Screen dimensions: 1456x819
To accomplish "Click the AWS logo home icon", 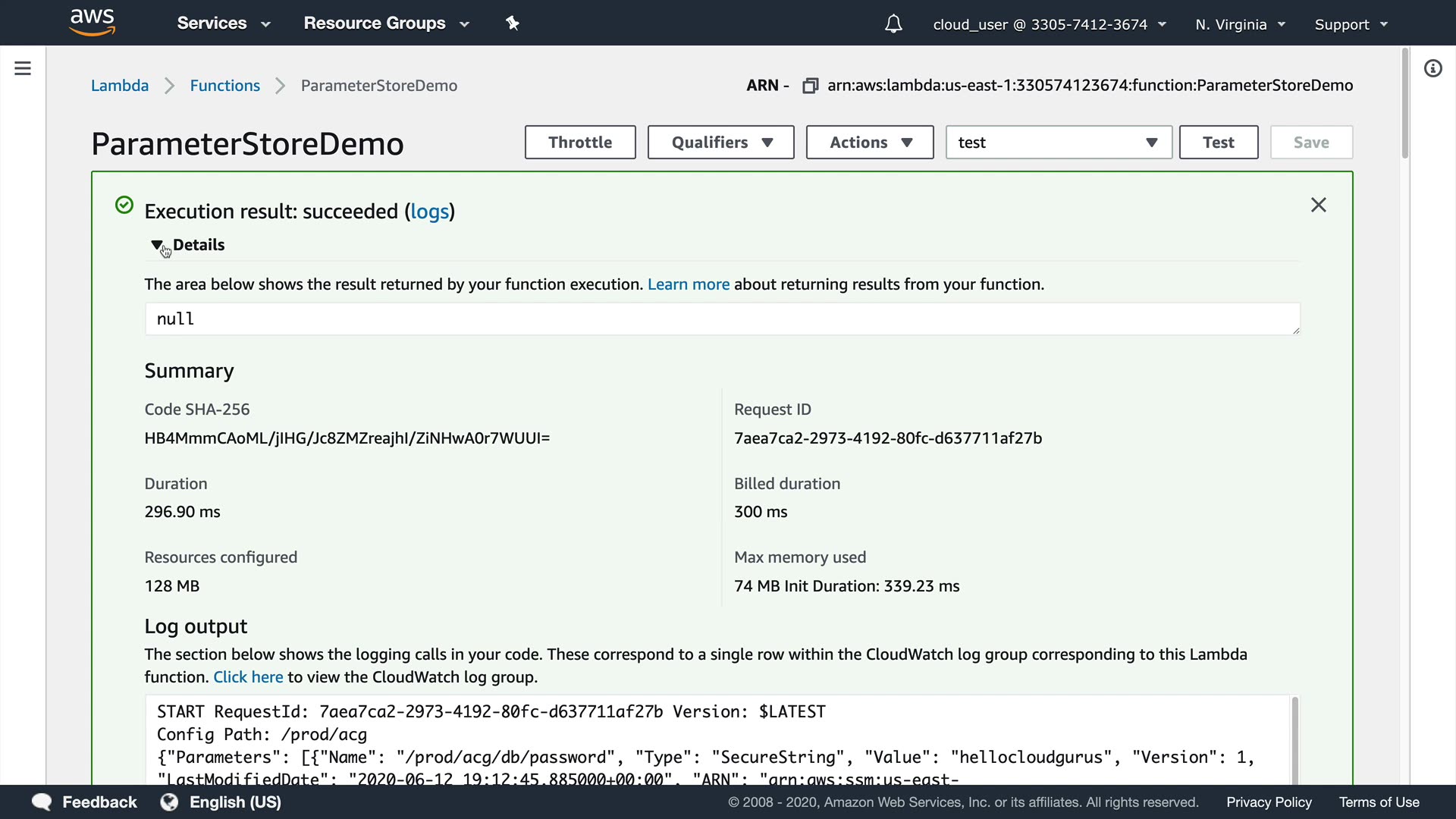I will 92,23.
